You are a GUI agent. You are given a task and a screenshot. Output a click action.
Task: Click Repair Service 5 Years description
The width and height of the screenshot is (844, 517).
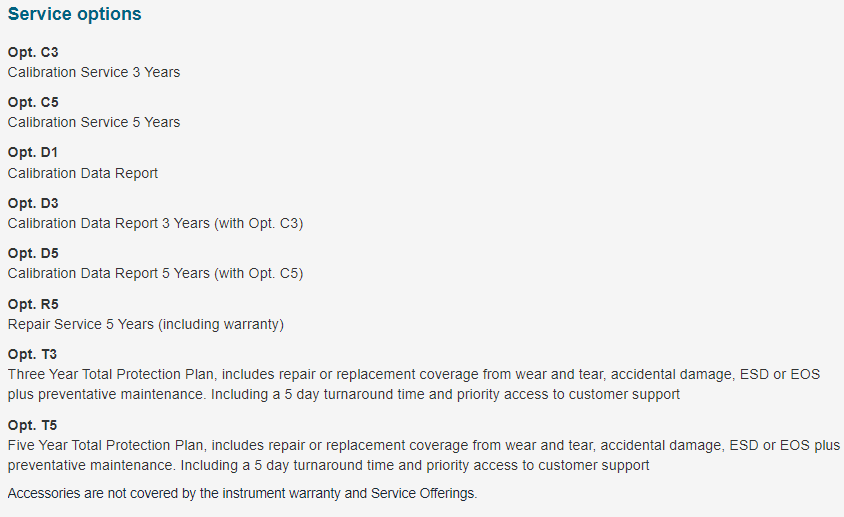145,324
